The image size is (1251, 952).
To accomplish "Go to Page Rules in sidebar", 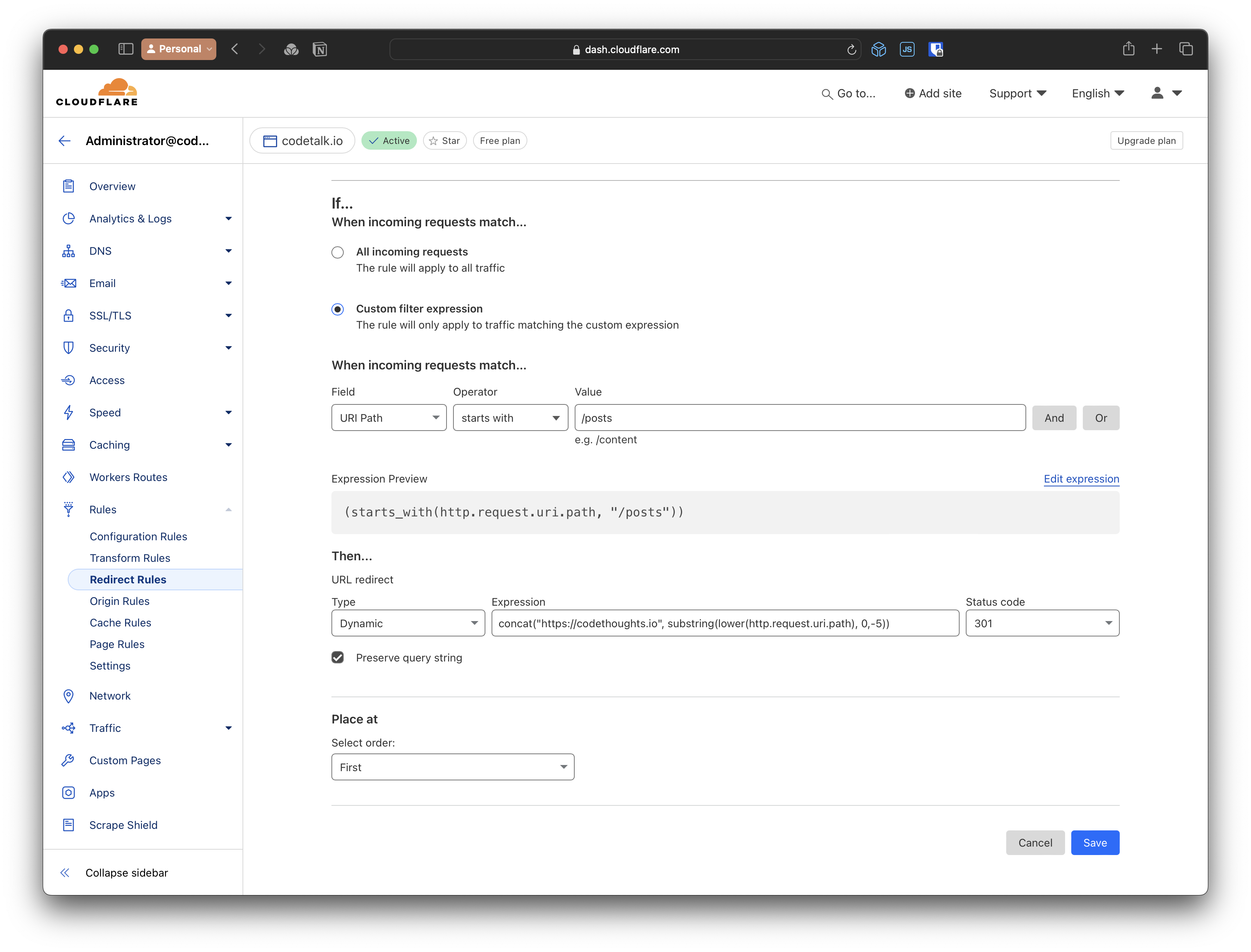I will point(117,644).
